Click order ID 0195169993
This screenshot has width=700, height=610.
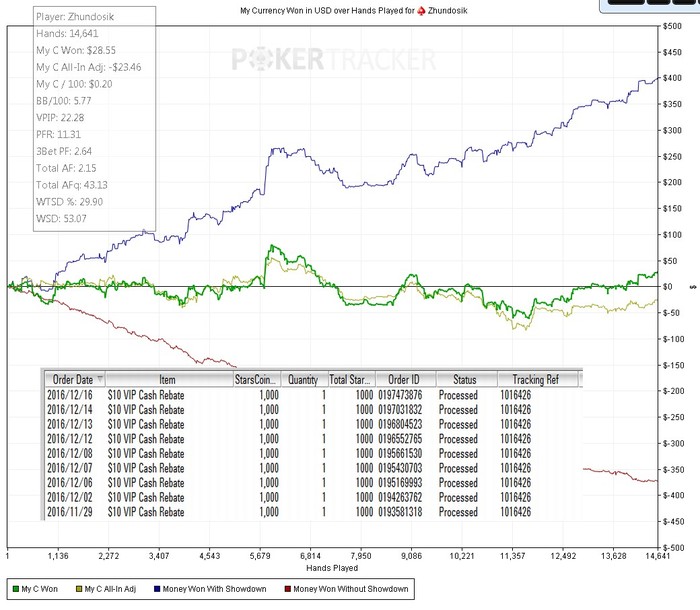tap(400, 483)
